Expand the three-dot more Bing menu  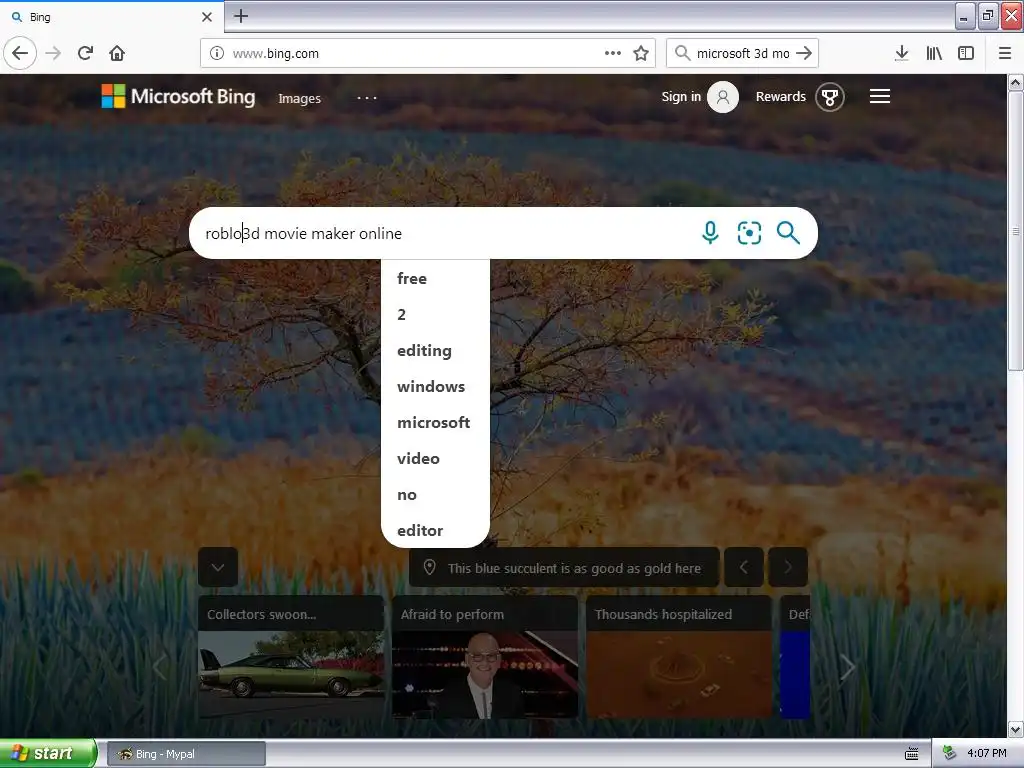[366, 98]
